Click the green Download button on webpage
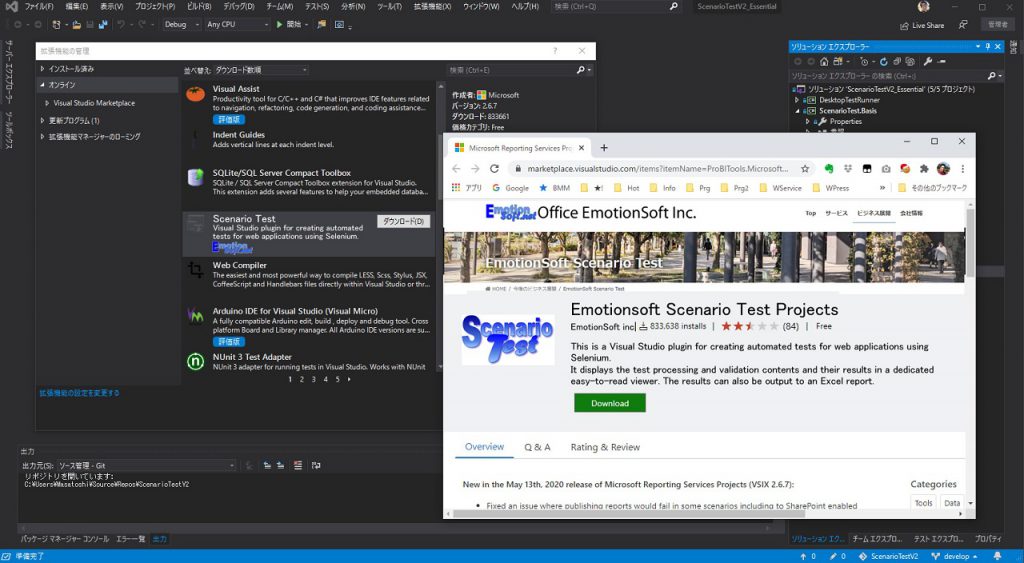Viewport: 1024px width, 563px height. 610,403
